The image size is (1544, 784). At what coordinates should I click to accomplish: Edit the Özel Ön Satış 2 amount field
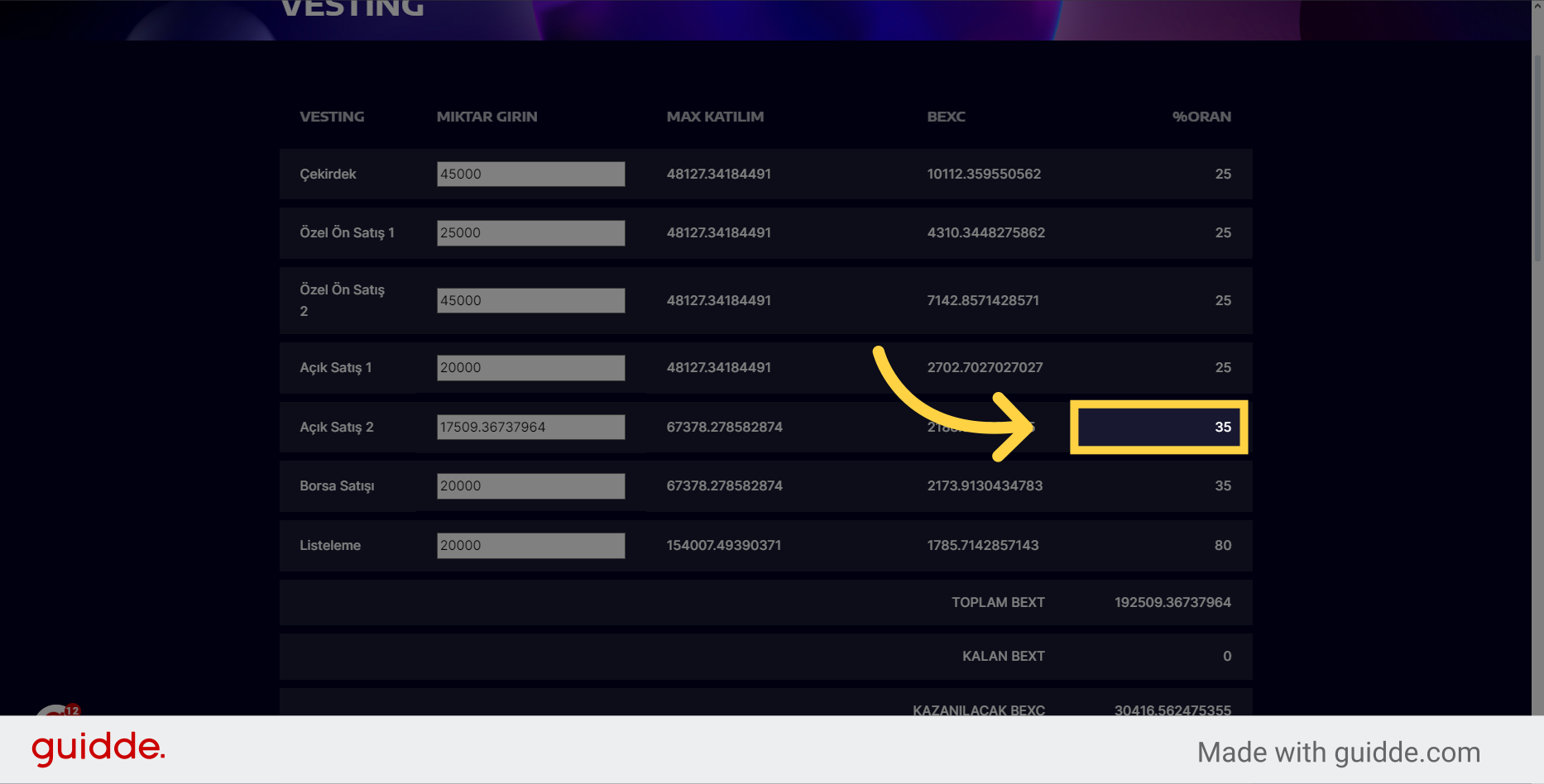point(530,300)
